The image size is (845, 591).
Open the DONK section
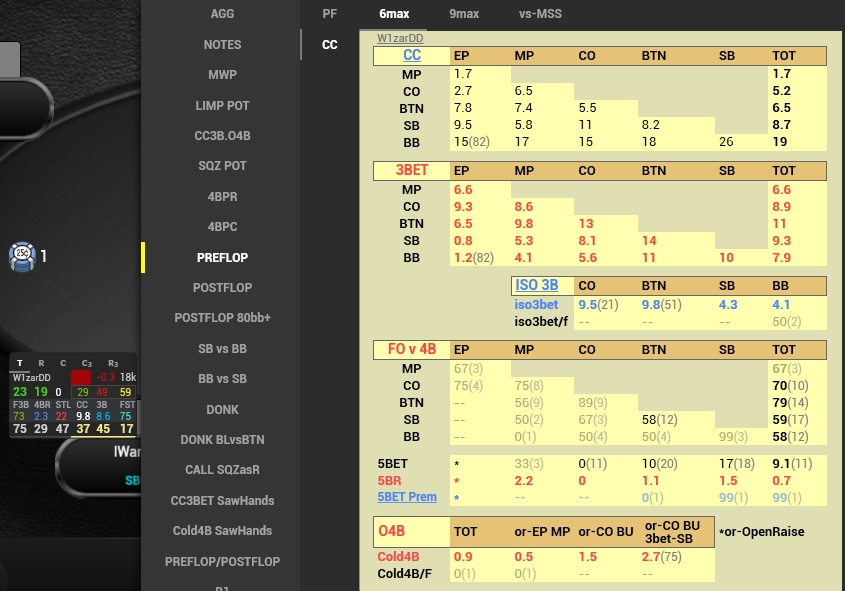click(x=222, y=409)
